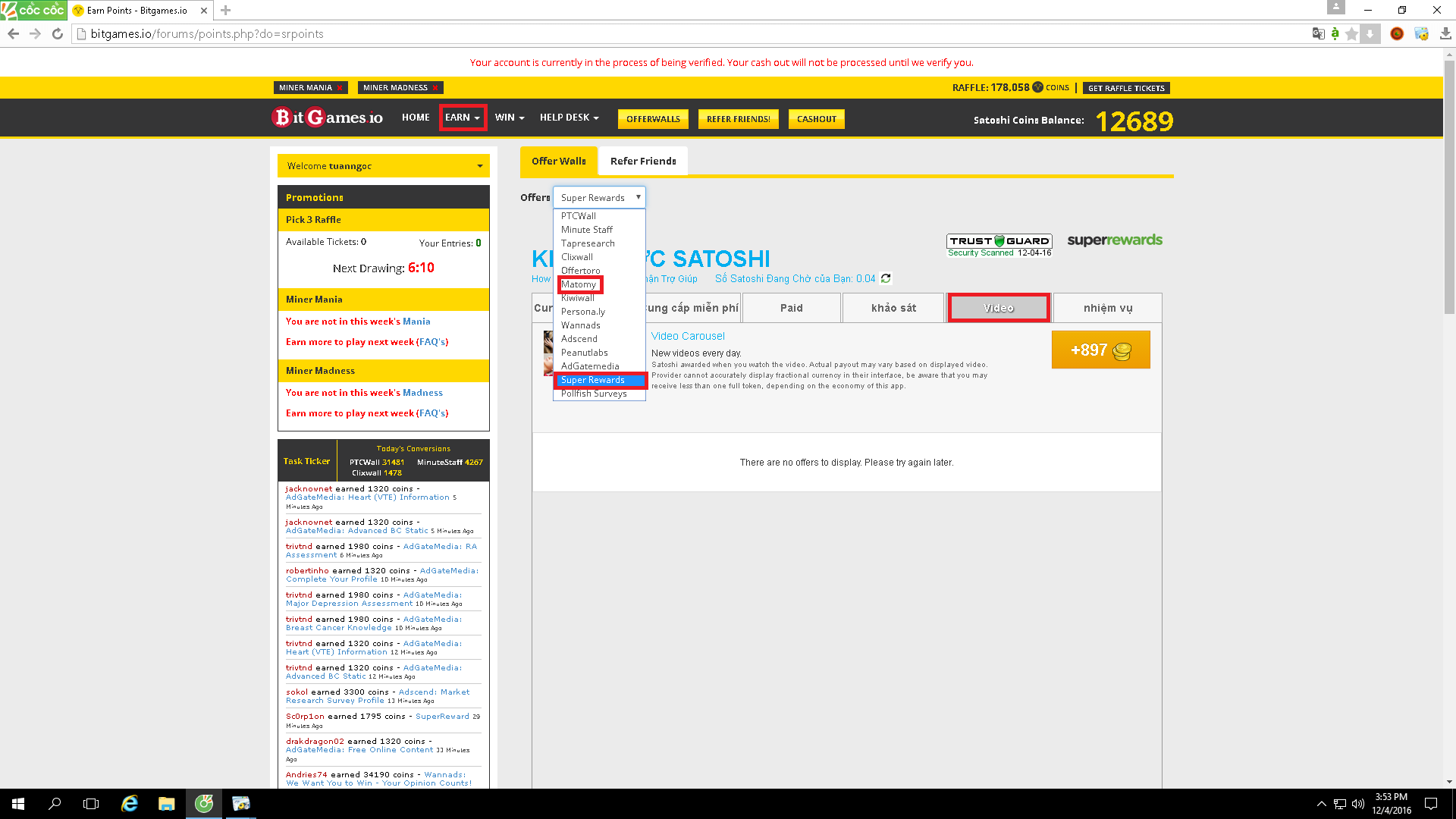Open the EARN navigation dropdown

click(462, 118)
